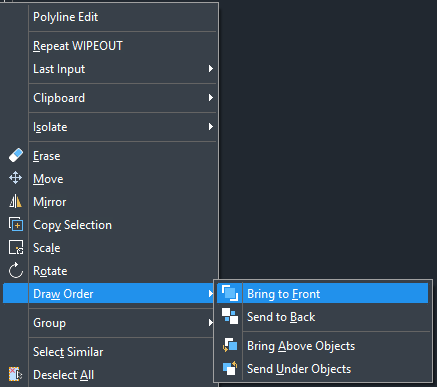Viewport: 437px width, 387px height.
Task: Click the Rotate circular arrow icon
Action: click(16, 270)
